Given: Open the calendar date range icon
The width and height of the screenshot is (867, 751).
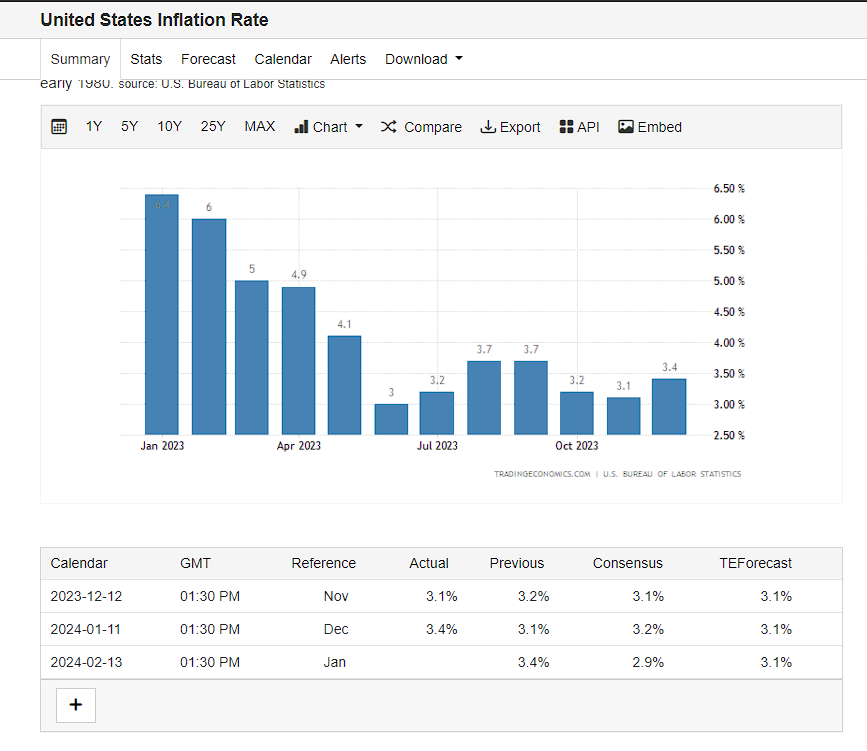Looking at the screenshot, I should 59,127.
